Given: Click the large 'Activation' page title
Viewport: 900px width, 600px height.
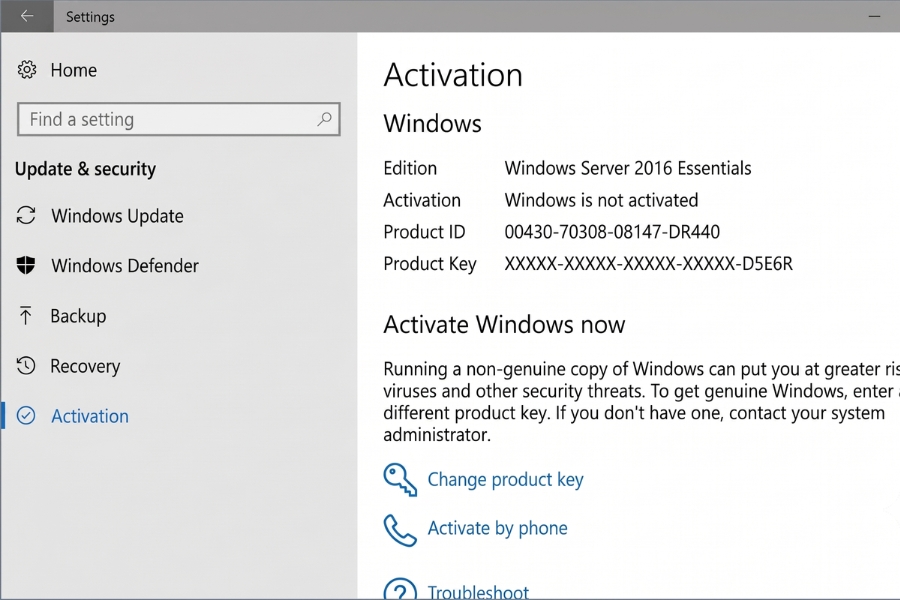Looking at the screenshot, I should (453, 75).
